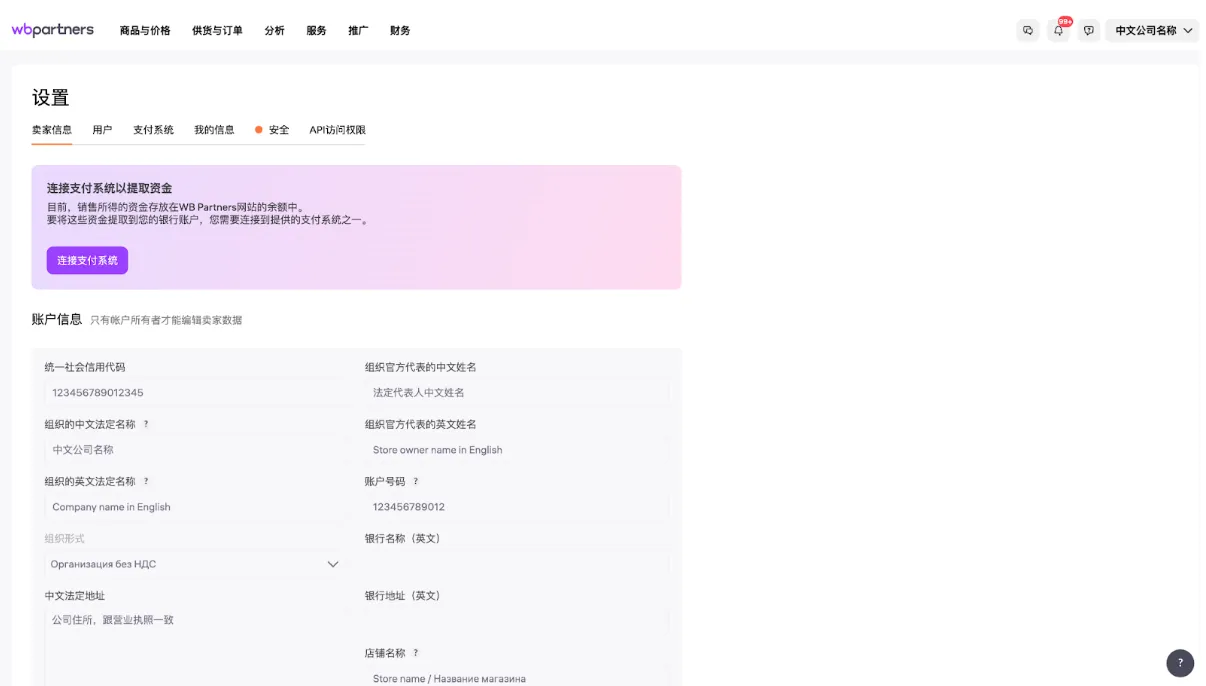The height and width of the screenshot is (686, 1206).
Task: Focus the 组织的英文法定名称 input
Action: point(195,507)
